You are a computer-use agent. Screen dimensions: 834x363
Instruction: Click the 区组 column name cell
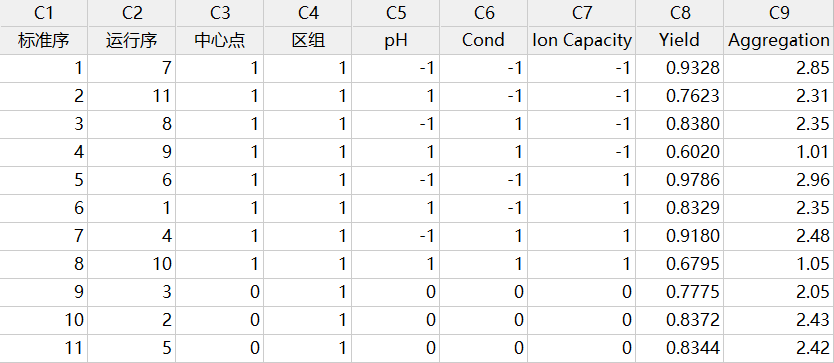(307, 40)
